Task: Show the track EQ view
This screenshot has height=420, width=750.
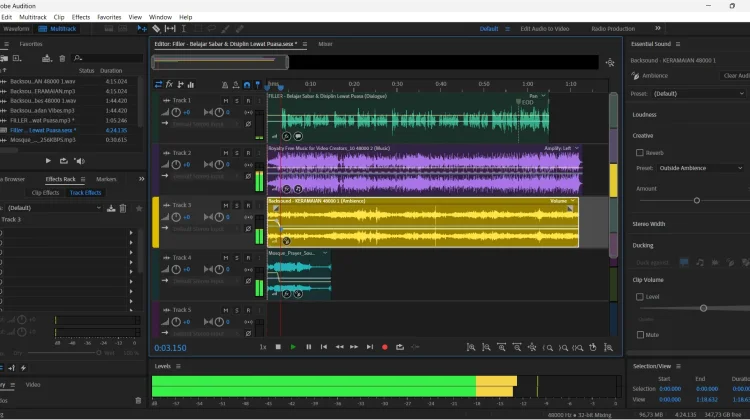Action: pyautogui.click(x=191, y=85)
